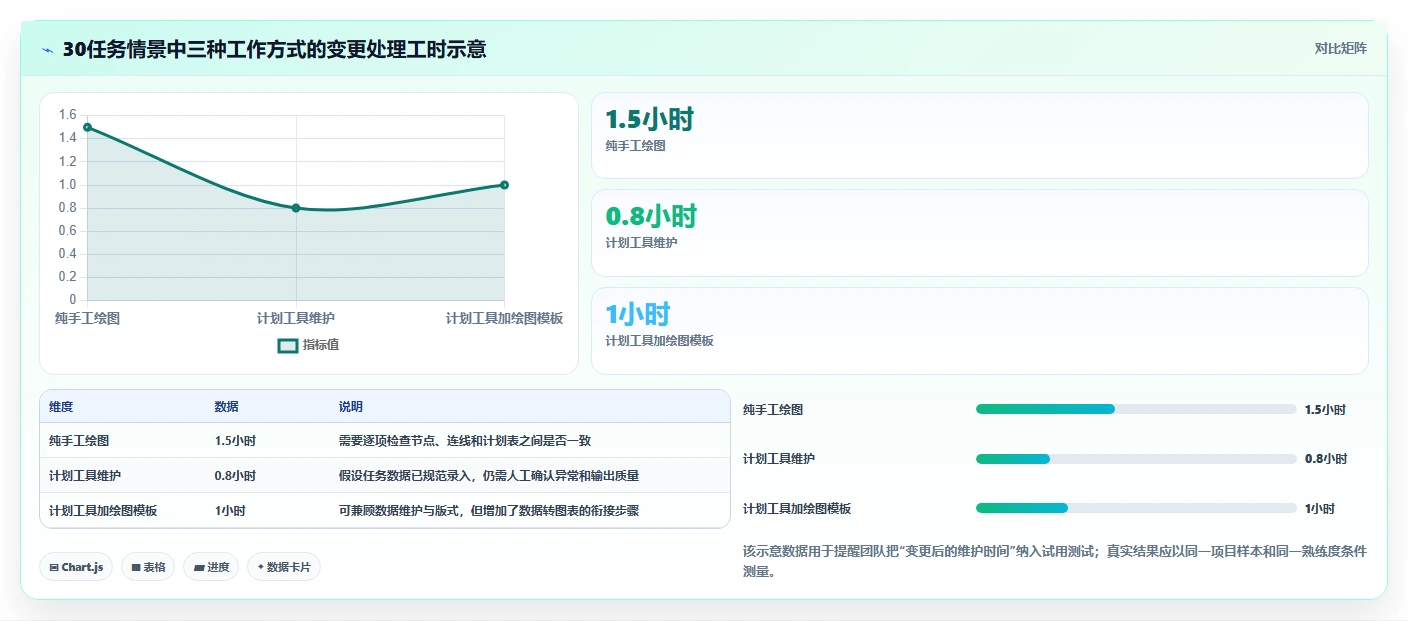Click the 纯手工绘图 progress row label
Image resolution: width=1408 pixels, height=621 pixels.
(x=773, y=410)
